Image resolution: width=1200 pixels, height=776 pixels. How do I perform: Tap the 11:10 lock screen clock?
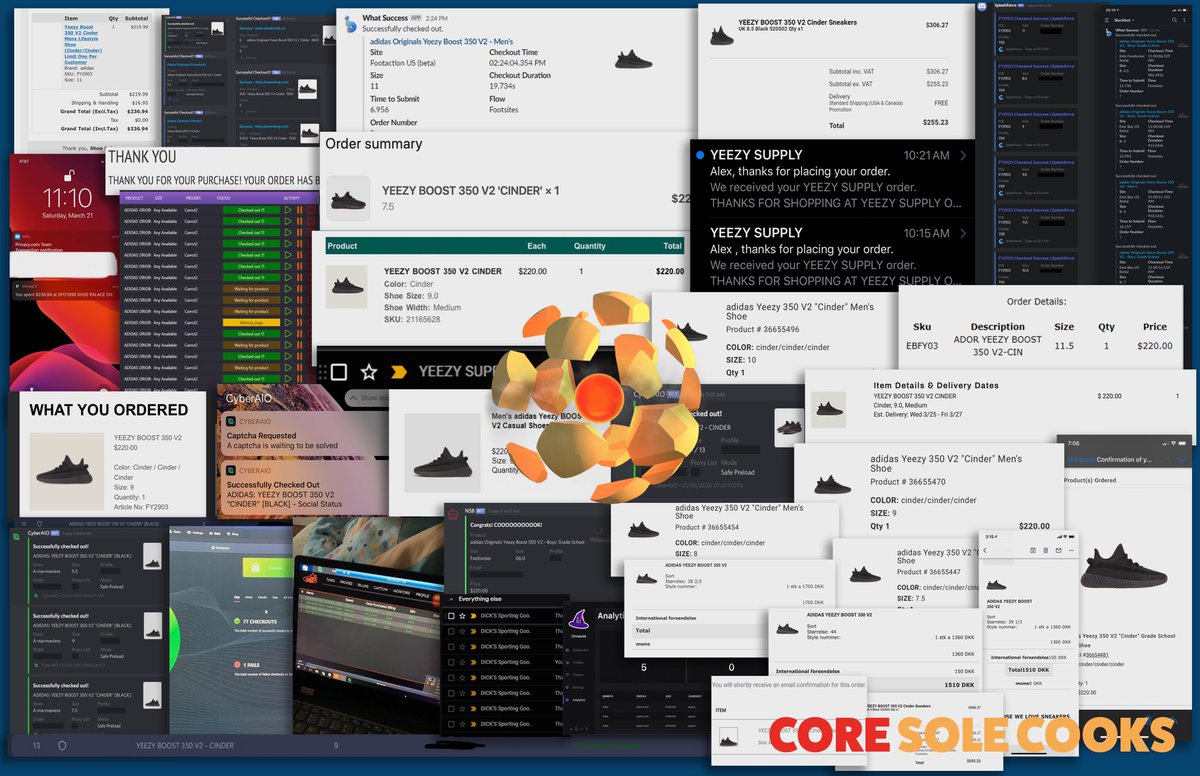coord(67,200)
